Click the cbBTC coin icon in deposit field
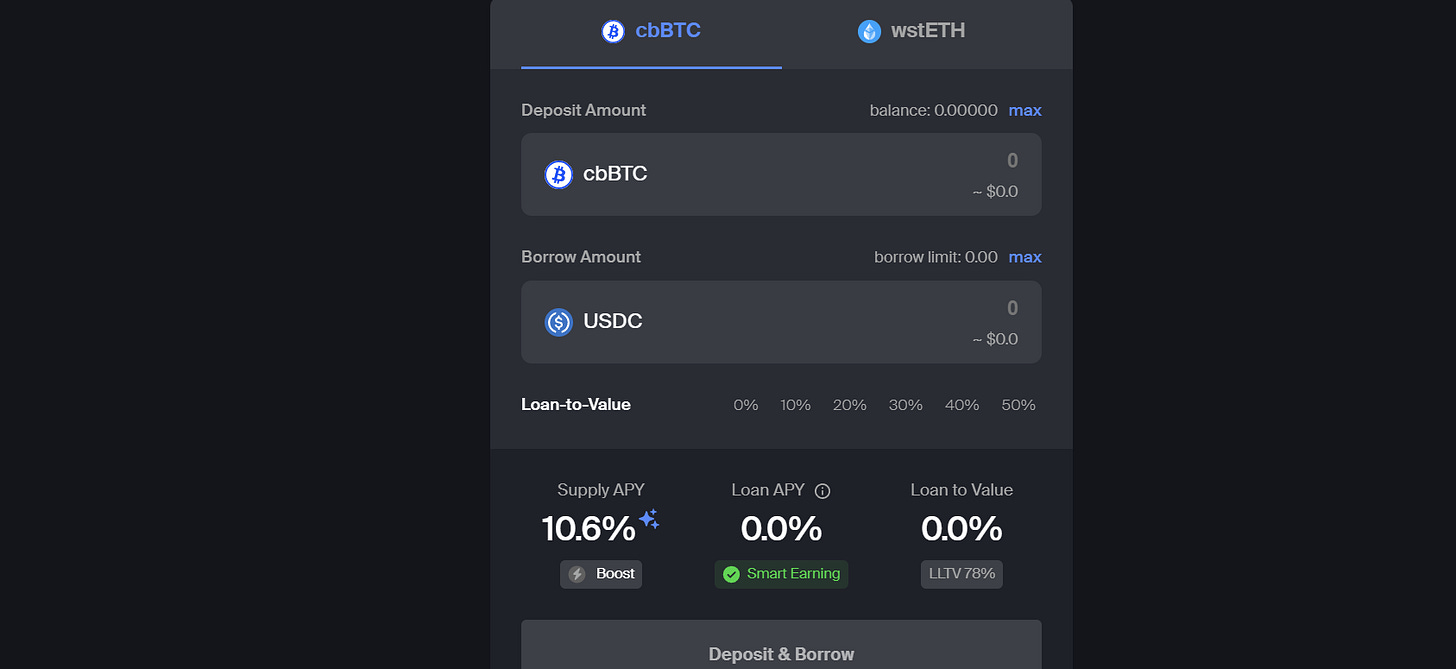This screenshot has height=669, width=1456. pos(558,174)
